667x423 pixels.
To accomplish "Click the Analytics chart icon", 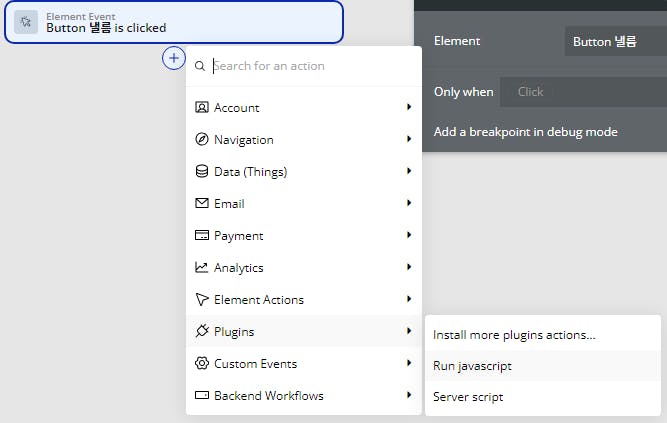I will 202,267.
